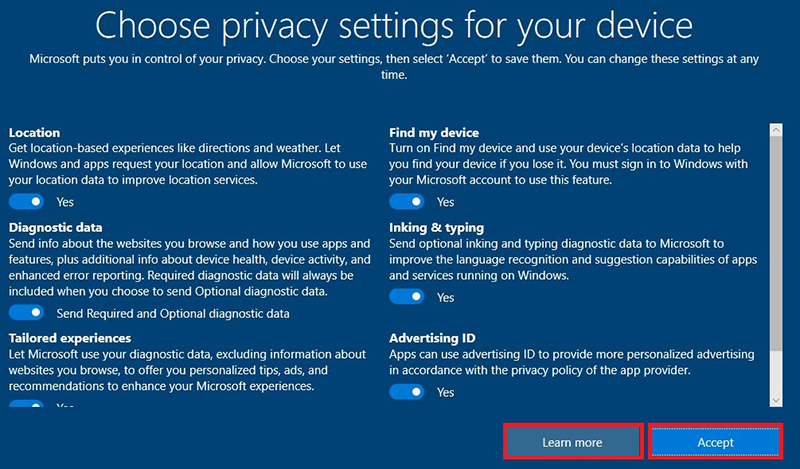Switch off Diagnostic data optional sending

click(26, 312)
